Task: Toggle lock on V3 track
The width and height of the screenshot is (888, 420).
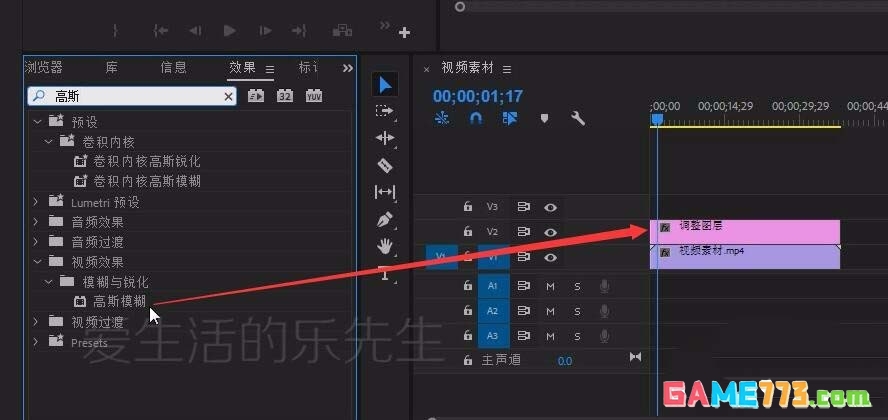Action: (x=468, y=207)
